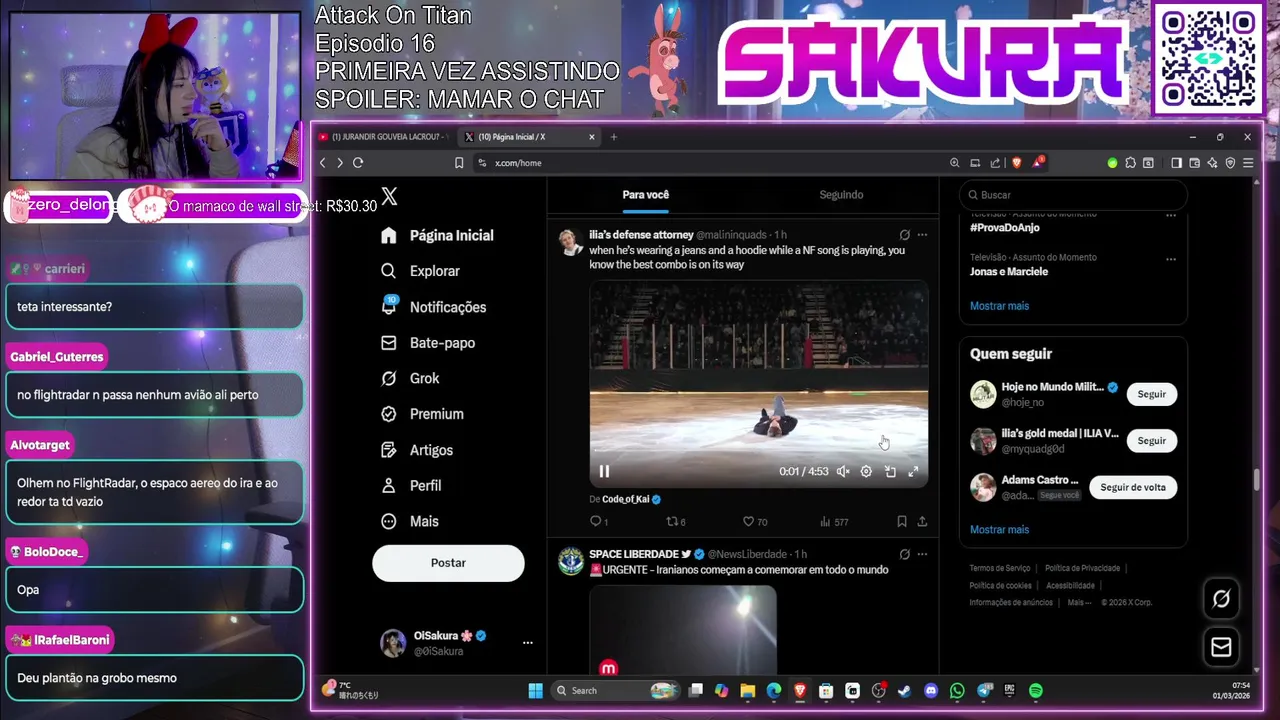
Task: Enable picture-in-picture on the video
Action: point(890,471)
